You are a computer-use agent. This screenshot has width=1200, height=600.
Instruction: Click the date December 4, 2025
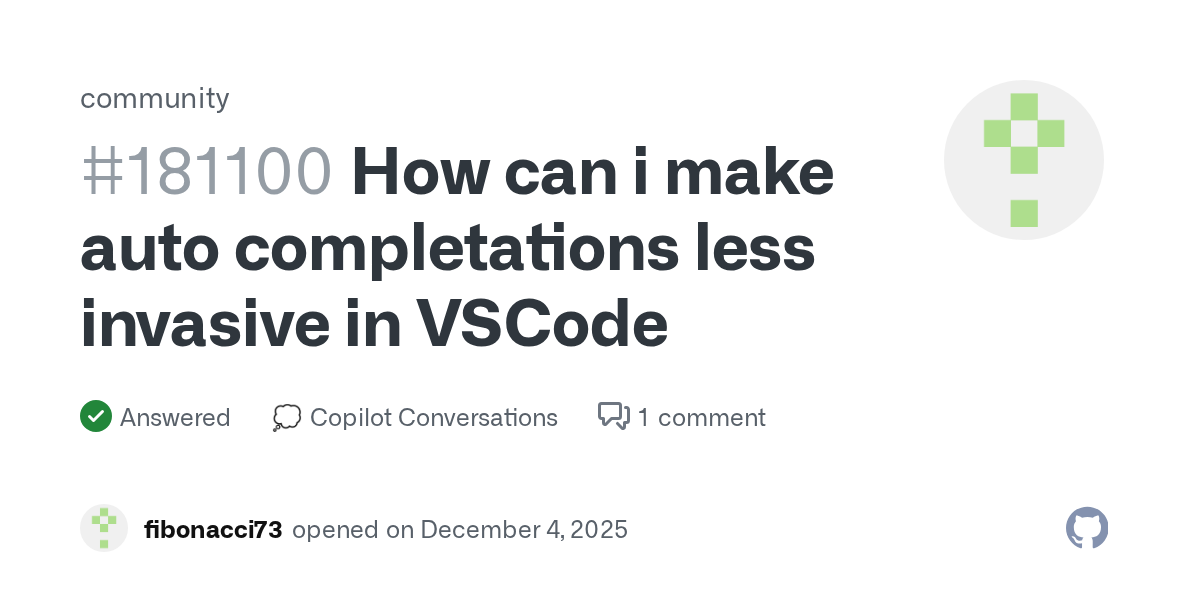(x=524, y=529)
